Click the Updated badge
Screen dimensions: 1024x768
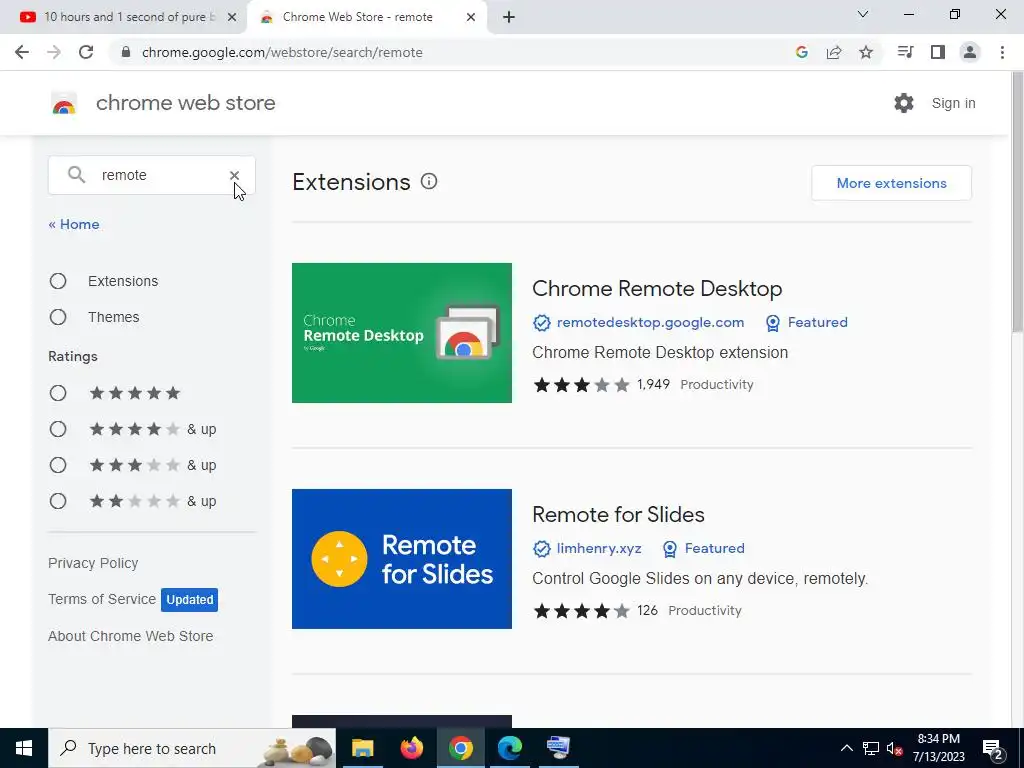click(189, 600)
